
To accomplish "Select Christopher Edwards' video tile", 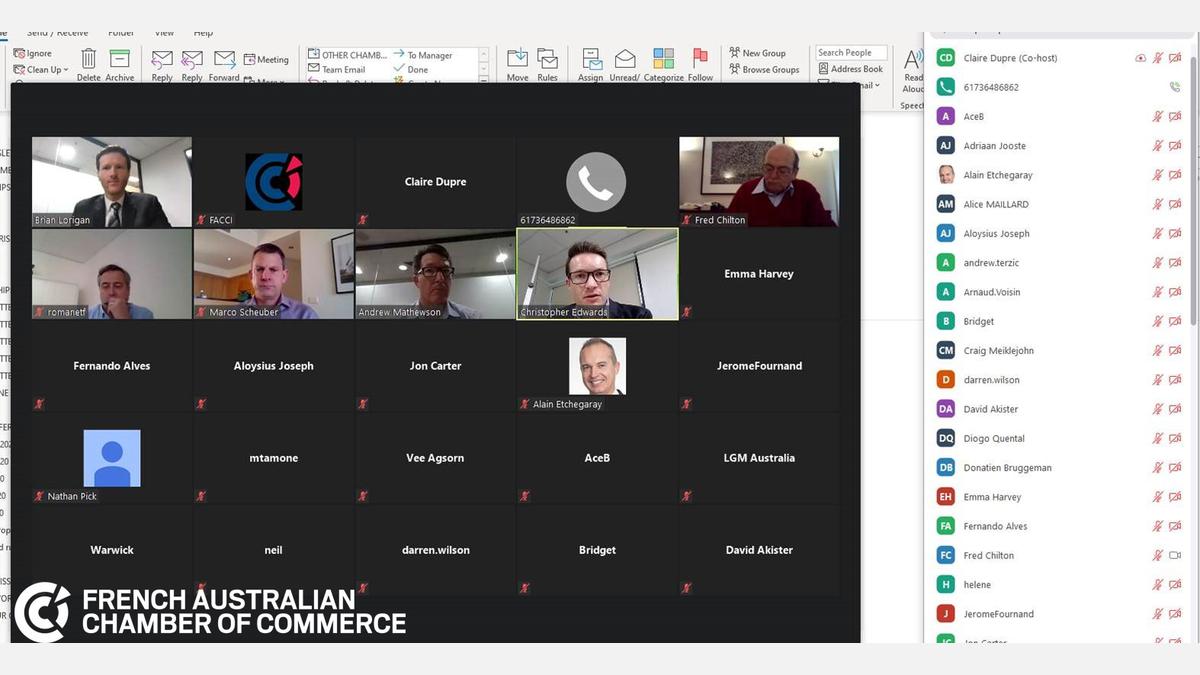I will [x=597, y=273].
